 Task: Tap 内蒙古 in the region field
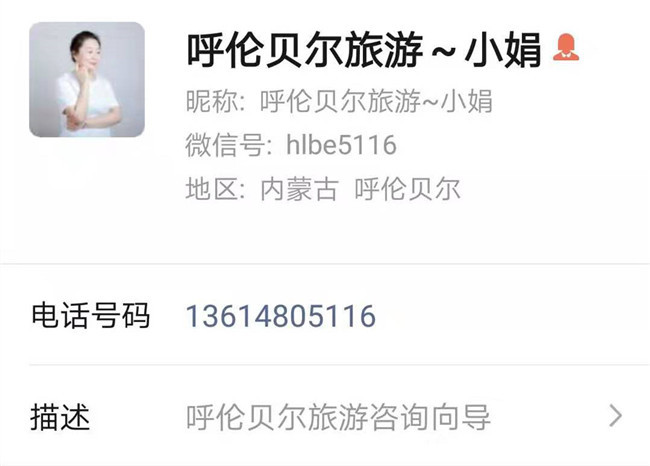pyautogui.click(x=299, y=189)
